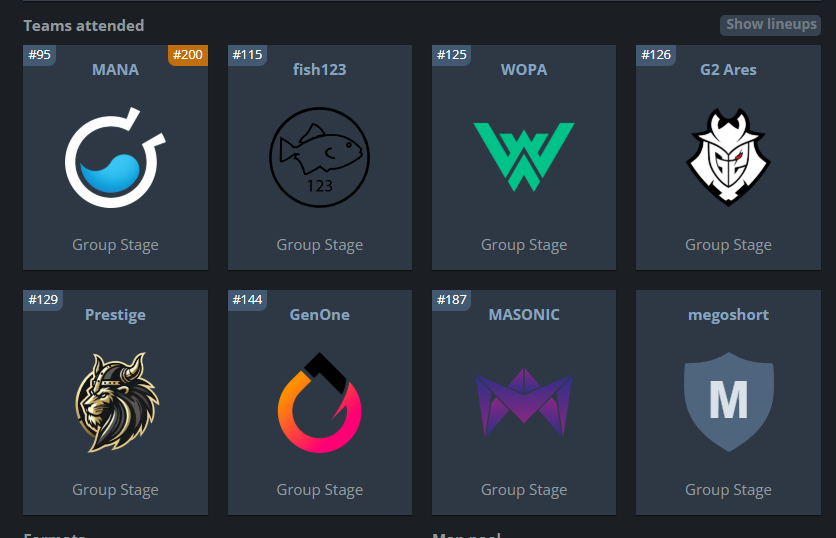Click the Show lineups button

[x=770, y=25]
